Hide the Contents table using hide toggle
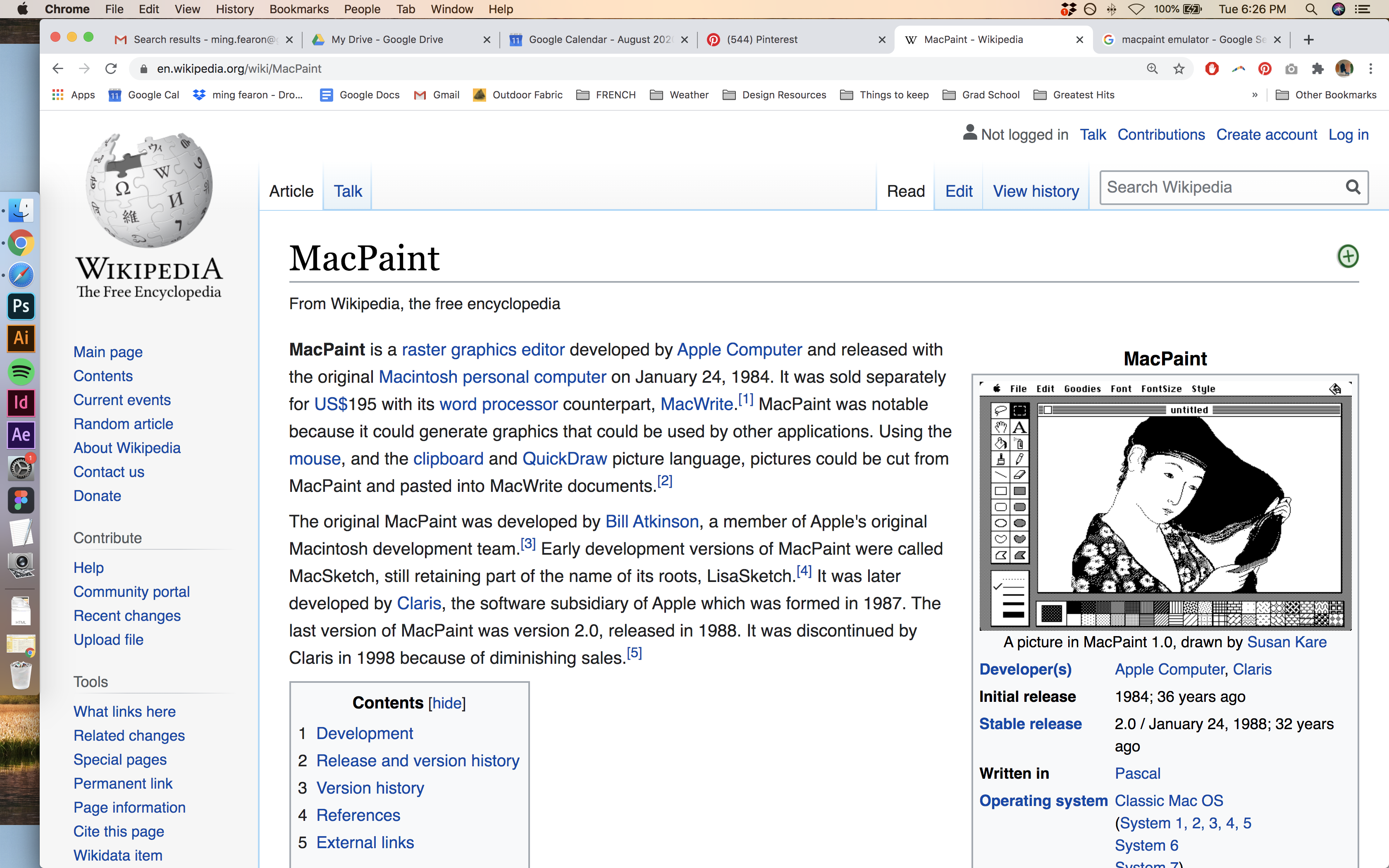The width and height of the screenshot is (1389, 868). tap(446, 703)
